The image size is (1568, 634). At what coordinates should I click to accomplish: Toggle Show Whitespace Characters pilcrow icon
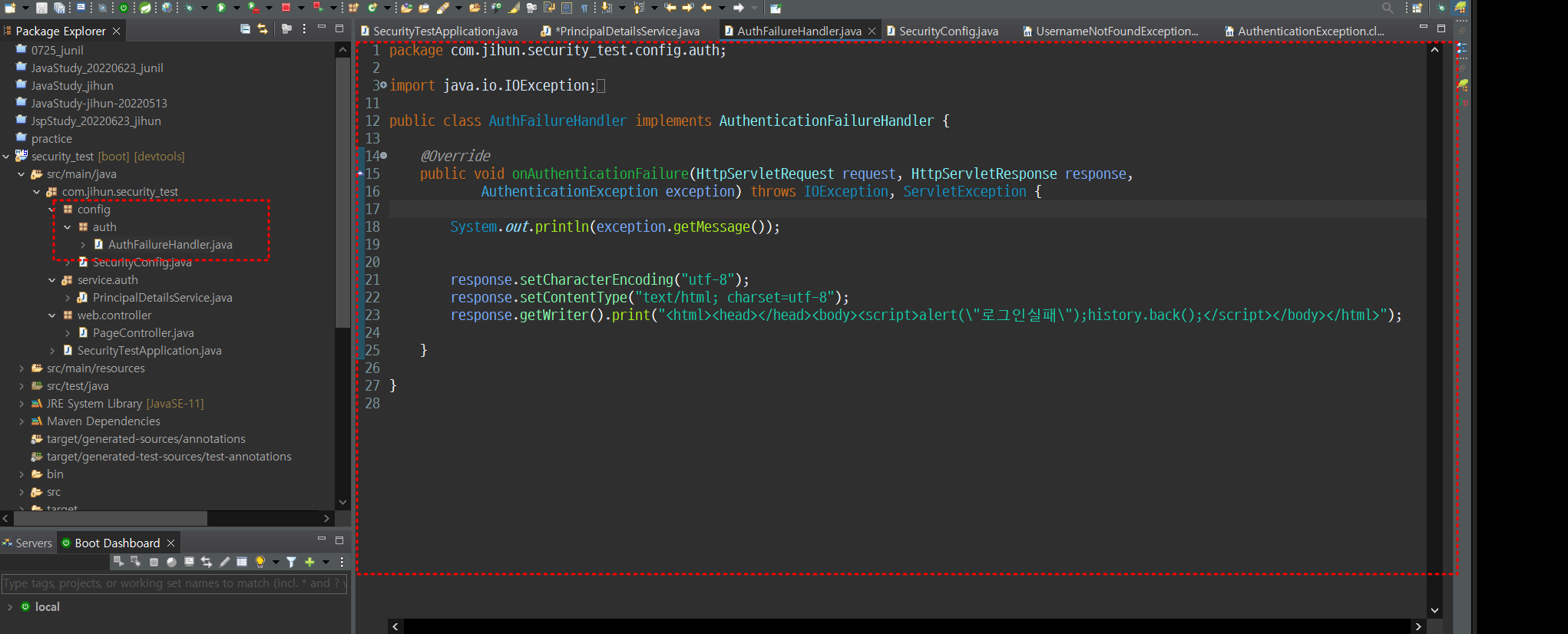coord(584,8)
